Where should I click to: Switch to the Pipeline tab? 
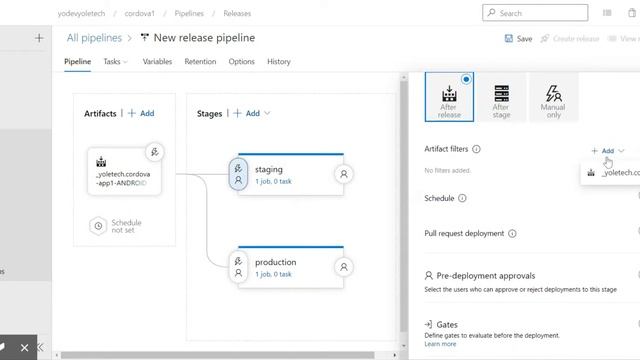78,62
